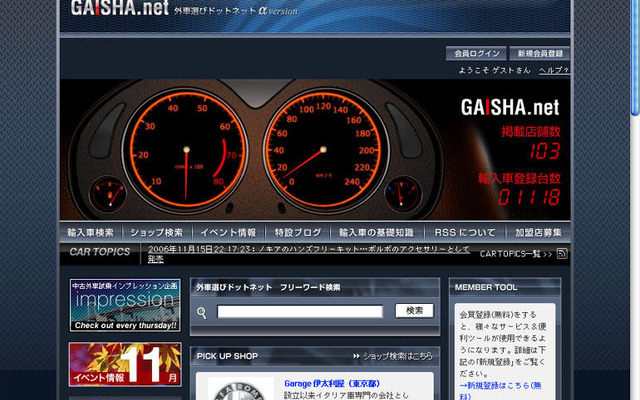This screenshot has height=400, width=640.
Task: Click the 新規会員登録 new member button
Action: [x=540, y=53]
